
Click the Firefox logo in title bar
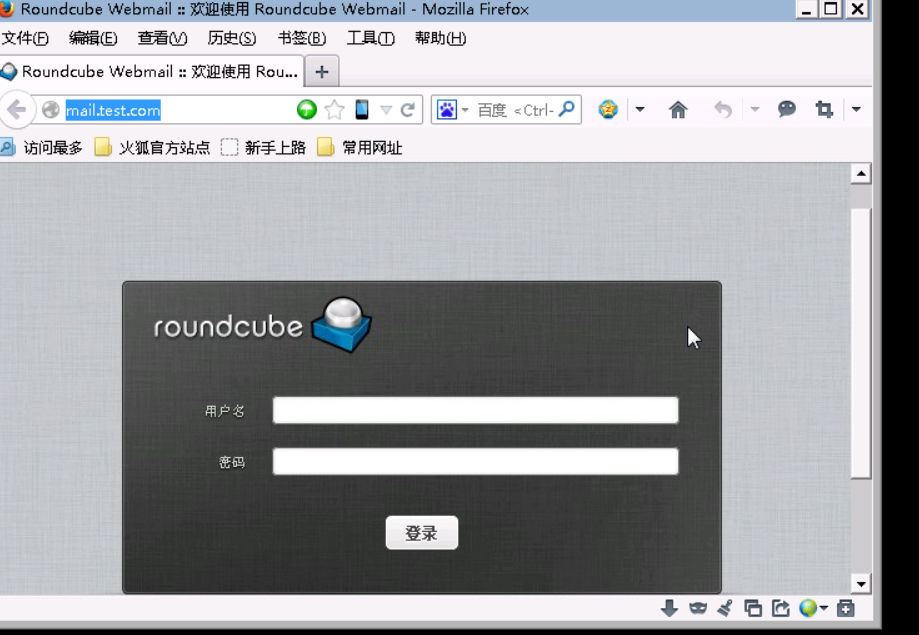coord(6,8)
